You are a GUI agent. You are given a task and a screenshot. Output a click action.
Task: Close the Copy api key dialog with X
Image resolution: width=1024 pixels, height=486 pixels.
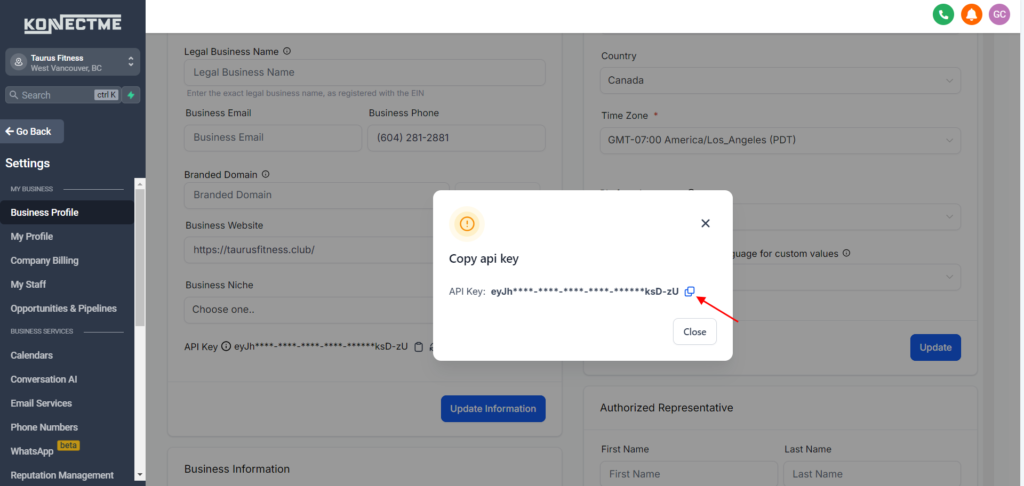705,224
